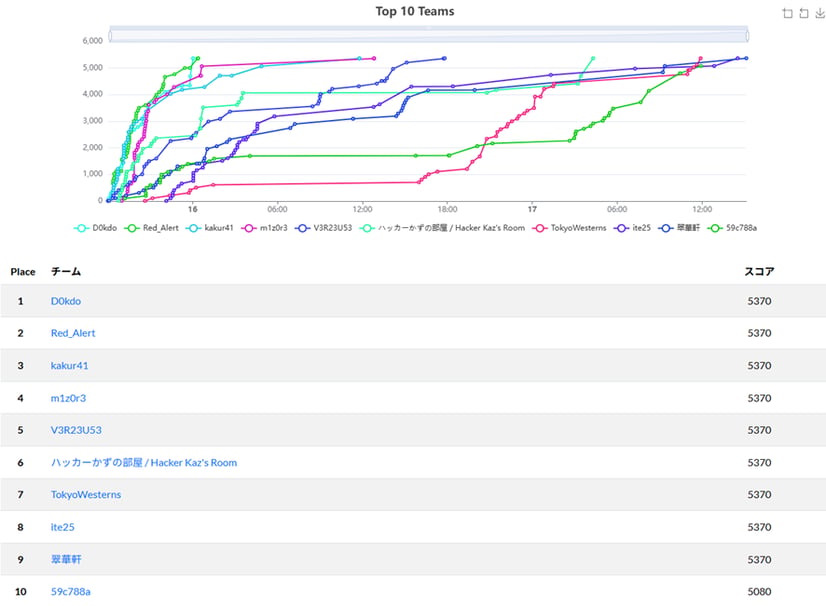
Task: Toggle Red_Alert series in chart legend
Action: (152, 228)
